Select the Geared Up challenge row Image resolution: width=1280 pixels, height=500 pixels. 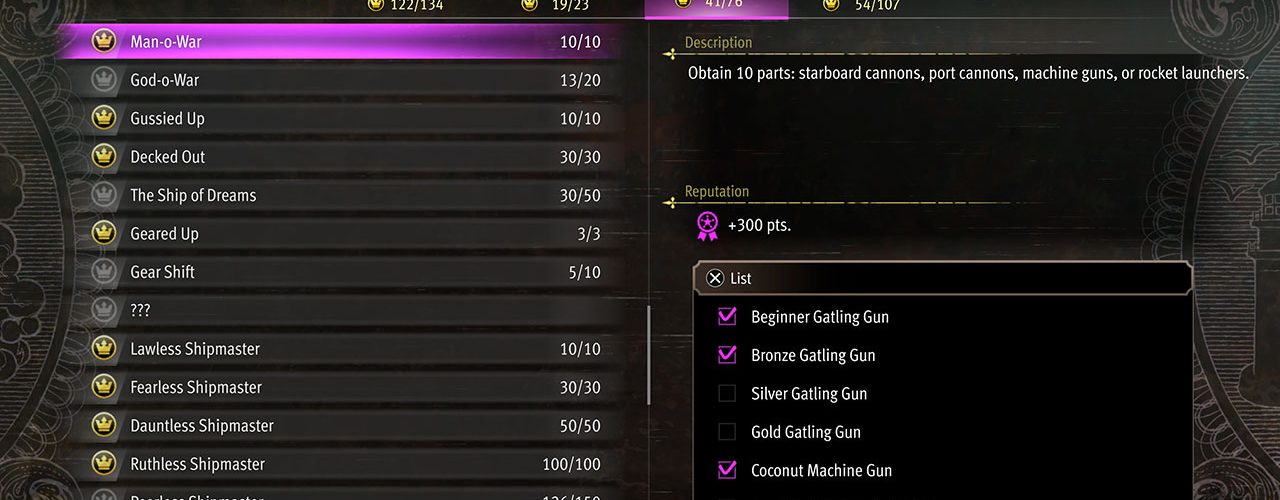[x=340, y=234]
